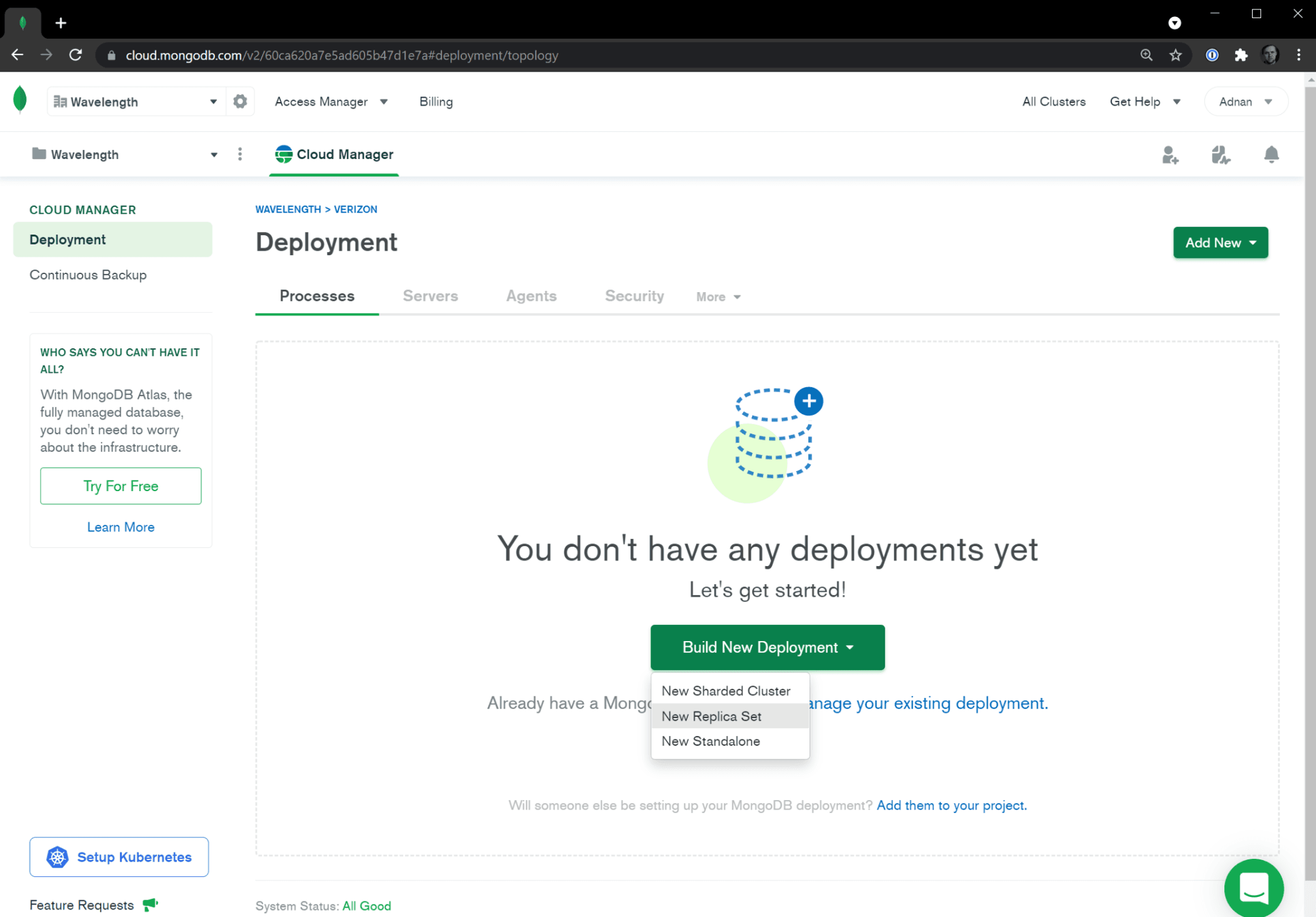Image resolution: width=1316 pixels, height=917 pixels.
Task: Select New Replica Set option
Action: pos(711,716)
